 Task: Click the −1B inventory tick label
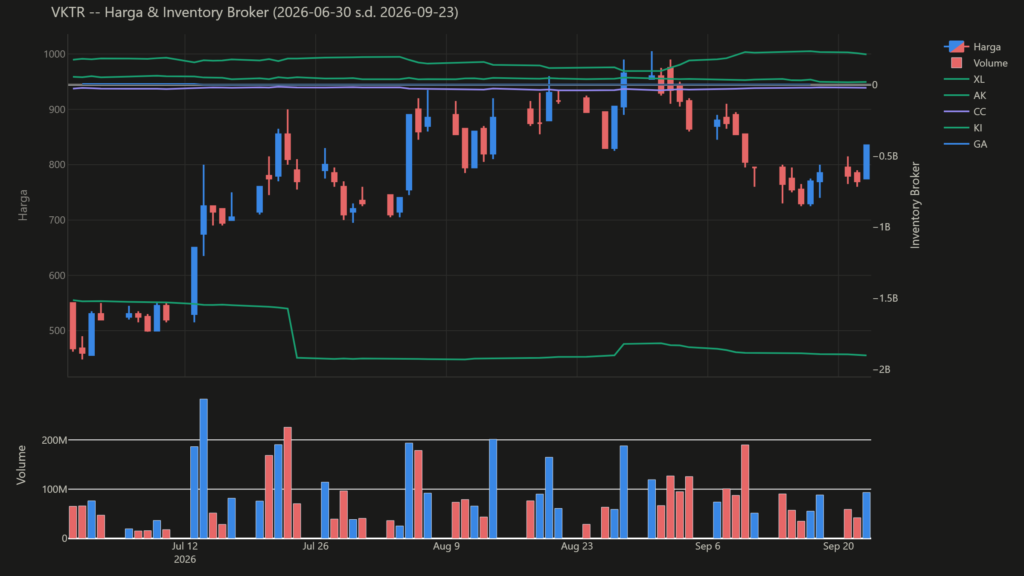[881, 227]
